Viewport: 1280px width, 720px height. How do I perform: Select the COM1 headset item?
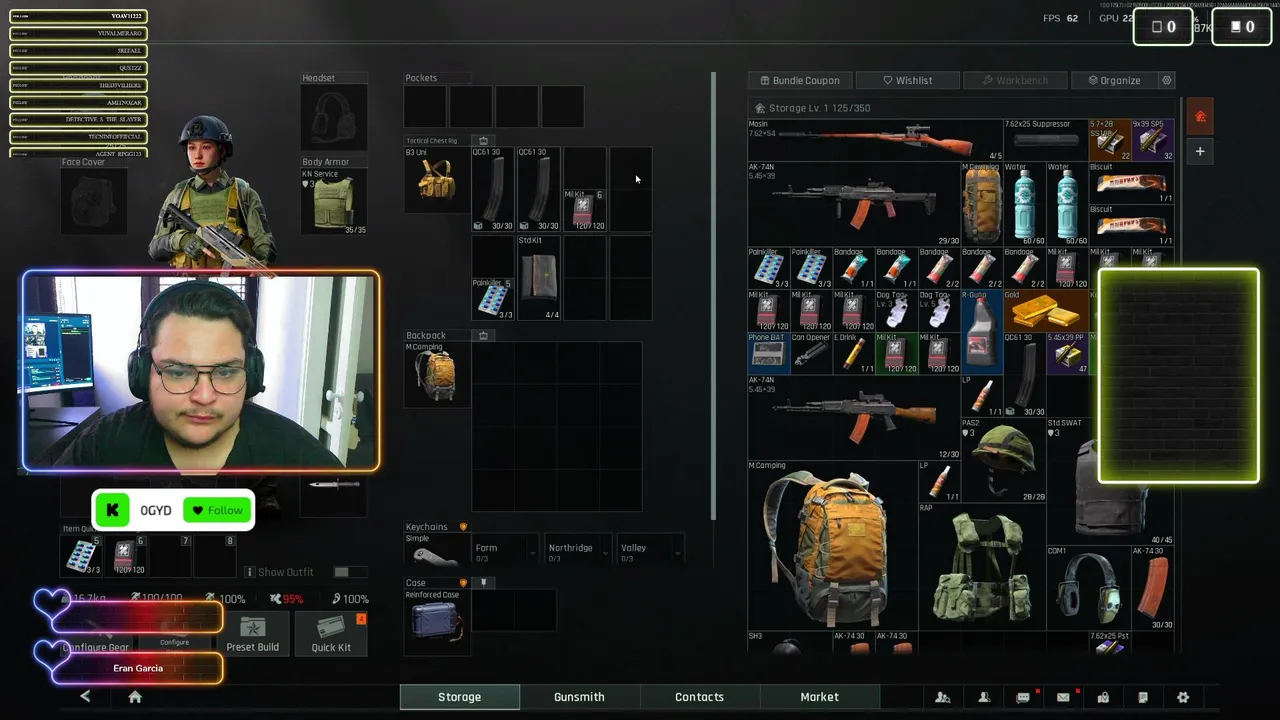tap(1088, 588)
